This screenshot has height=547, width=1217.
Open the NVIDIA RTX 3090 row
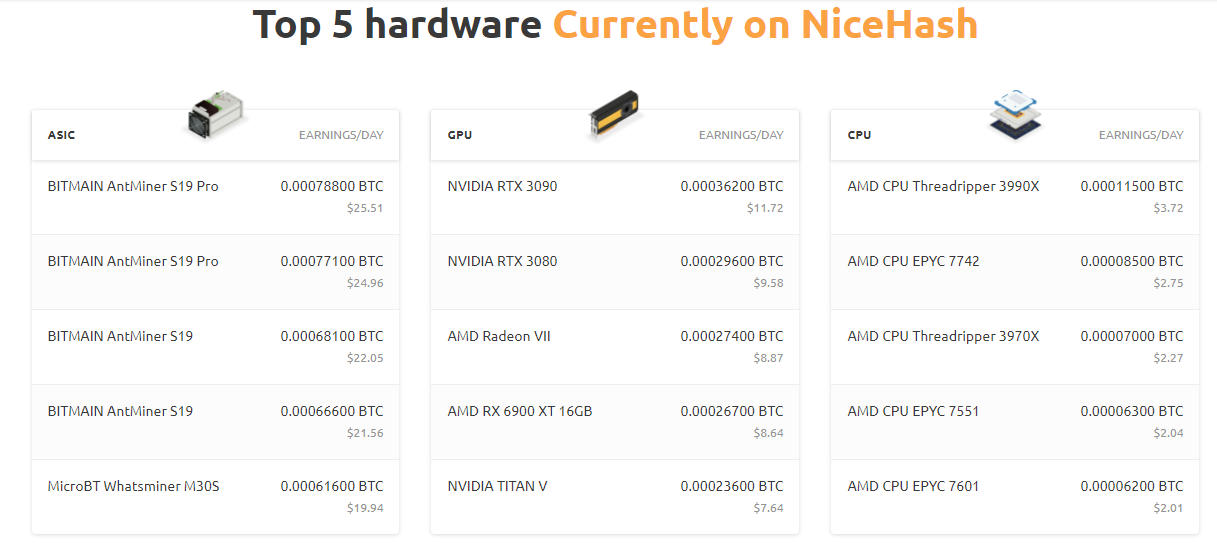(502, 186)
